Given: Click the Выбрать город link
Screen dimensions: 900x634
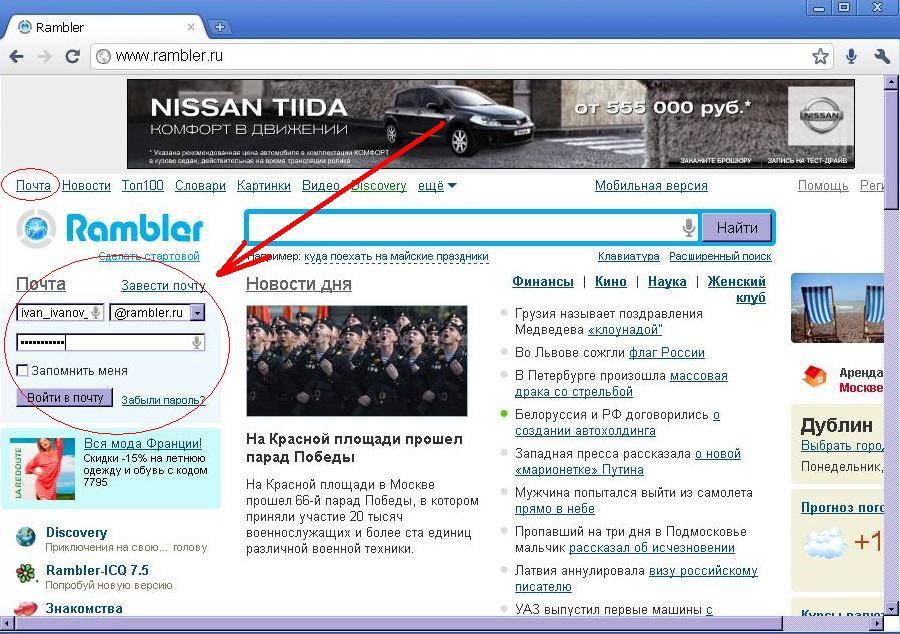Looking at the screenshot, I should 842,445.
